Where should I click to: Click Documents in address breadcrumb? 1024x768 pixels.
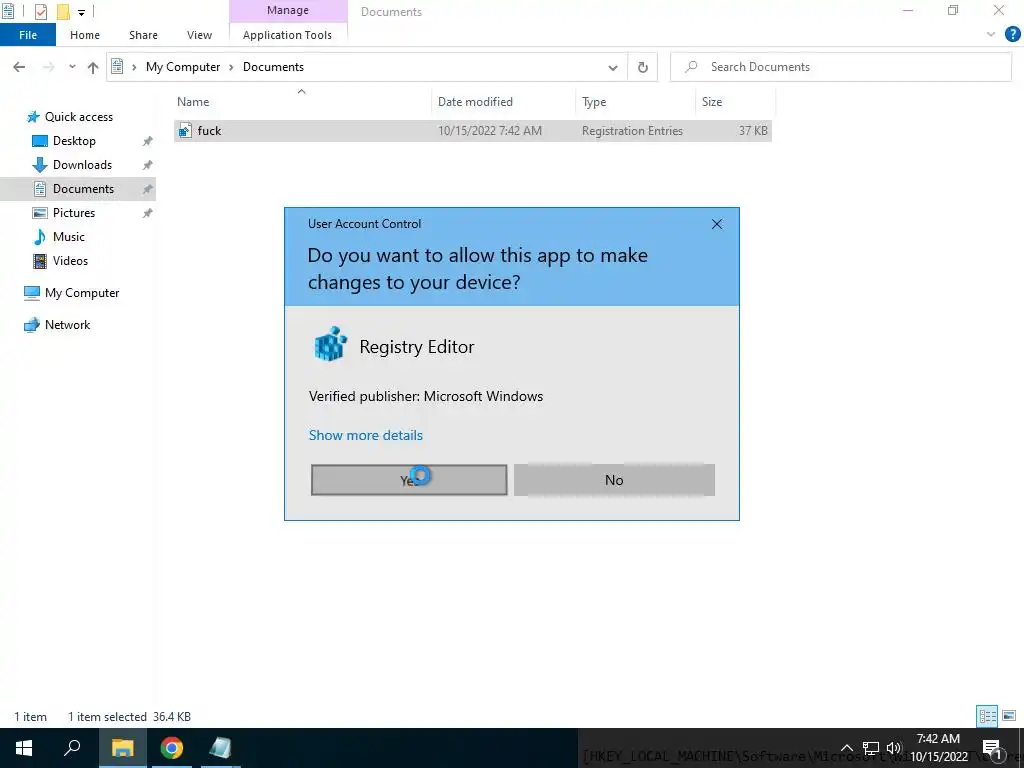(x=273, y=67)
